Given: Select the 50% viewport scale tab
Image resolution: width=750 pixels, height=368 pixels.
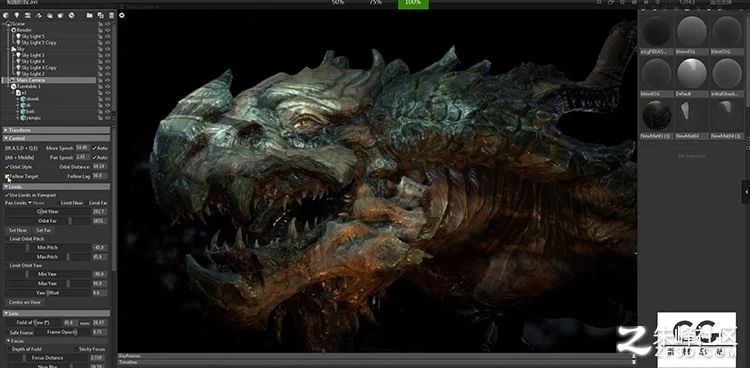Looking at the screenshot, I should [x=338, y=3].
